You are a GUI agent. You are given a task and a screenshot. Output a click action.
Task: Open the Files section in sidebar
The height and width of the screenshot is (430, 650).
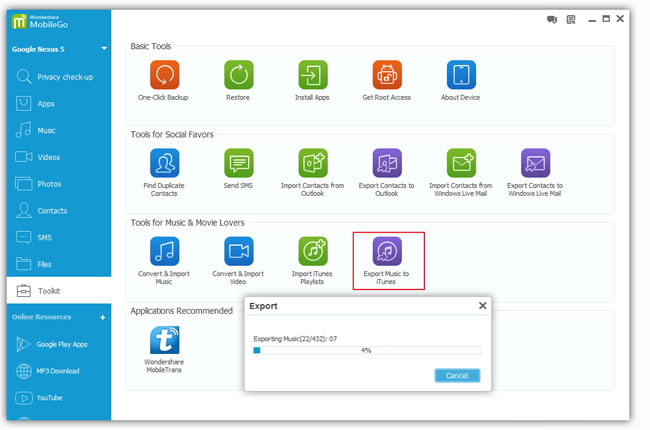point(59,264)
